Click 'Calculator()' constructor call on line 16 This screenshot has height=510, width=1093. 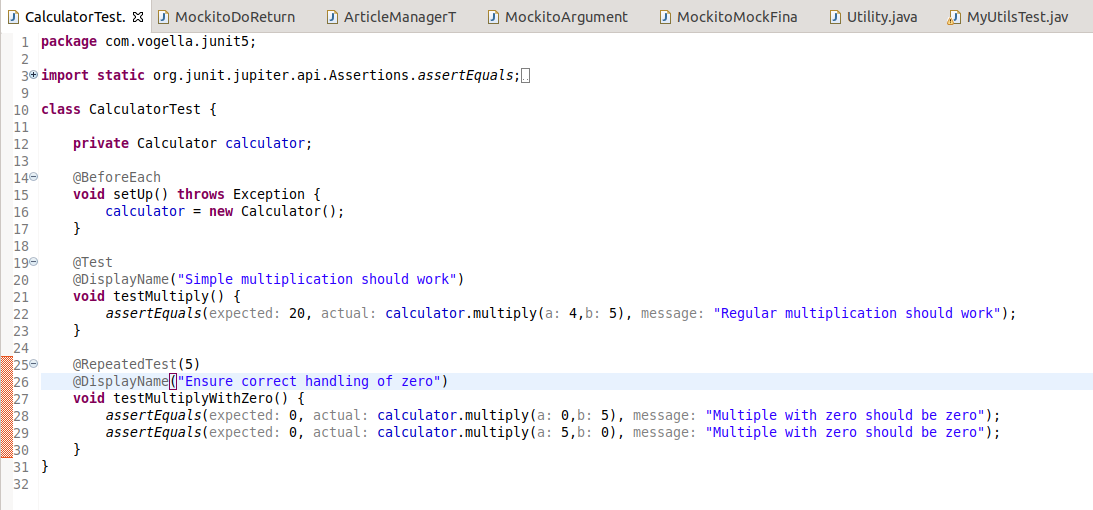(289, 211)
